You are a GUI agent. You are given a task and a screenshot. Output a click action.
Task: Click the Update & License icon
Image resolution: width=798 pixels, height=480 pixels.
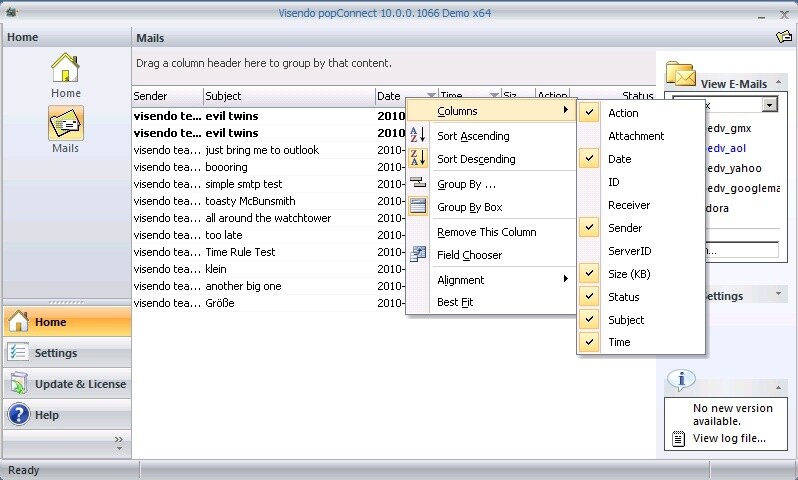pos(18,383)
